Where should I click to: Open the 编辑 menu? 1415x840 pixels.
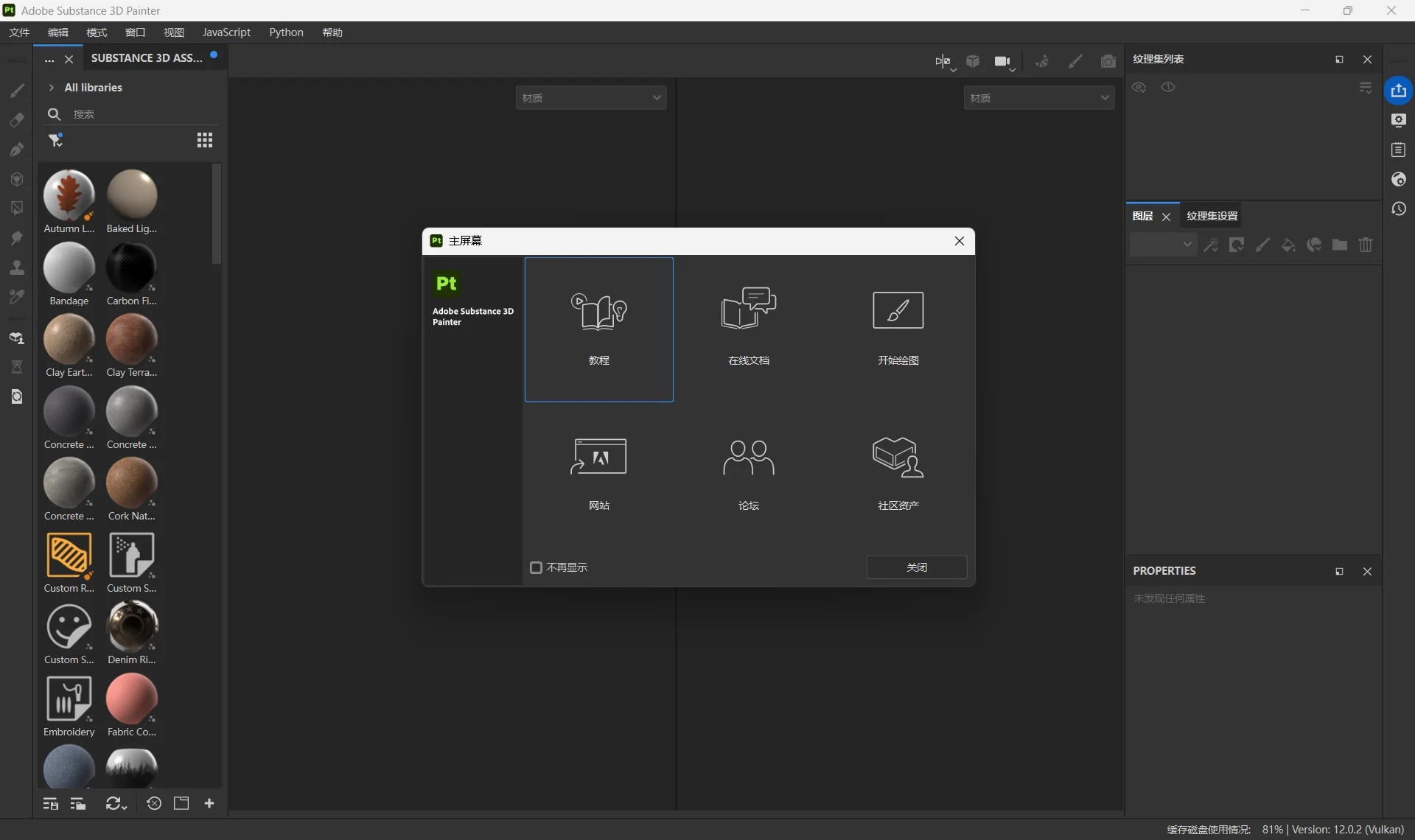[57, 32]
